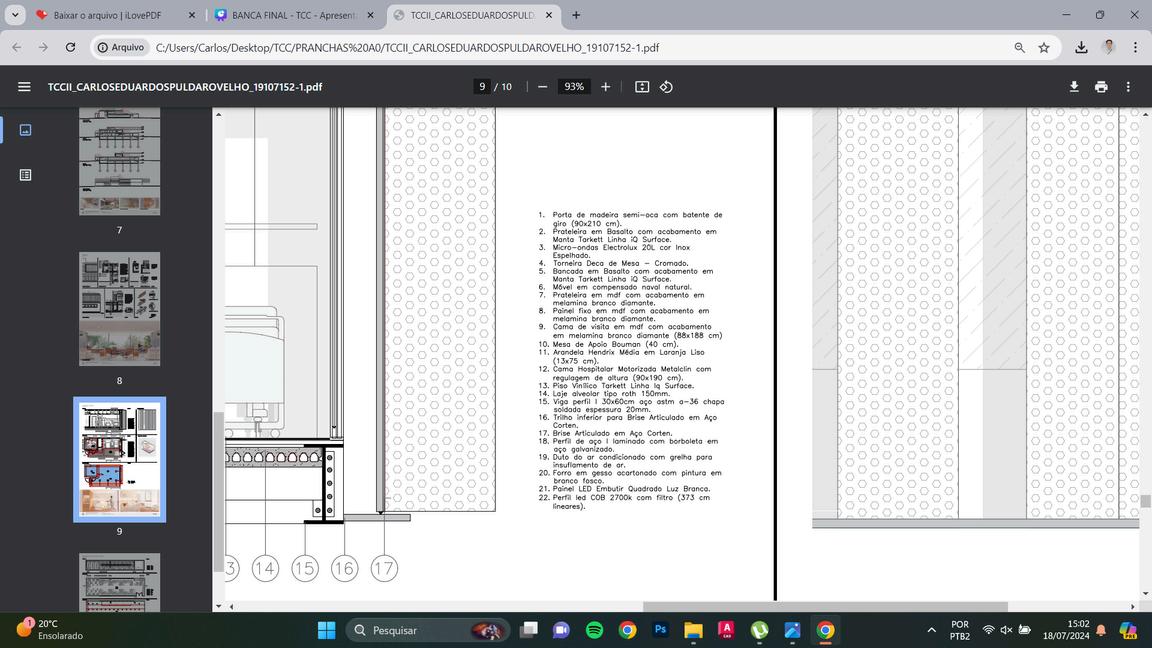Open page 8 thumbnail
The width and height of the screenshot is (1152, 648).
click(x=119, y=309)
